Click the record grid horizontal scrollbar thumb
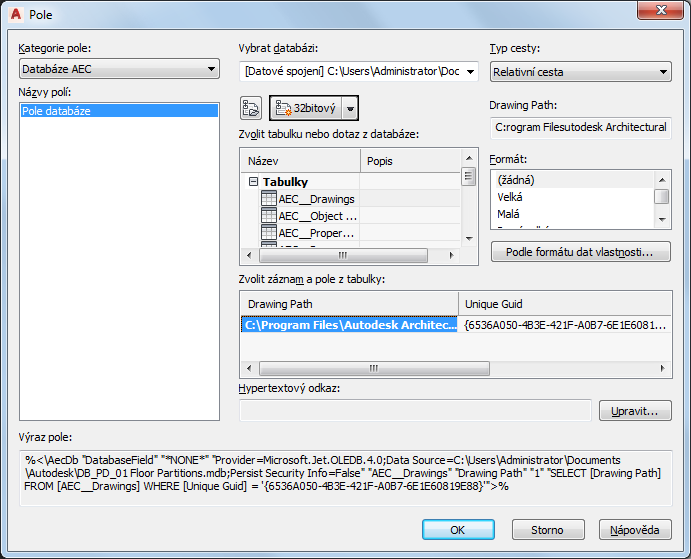The width and height of the screenshot is (691, 559). point(374,368)
